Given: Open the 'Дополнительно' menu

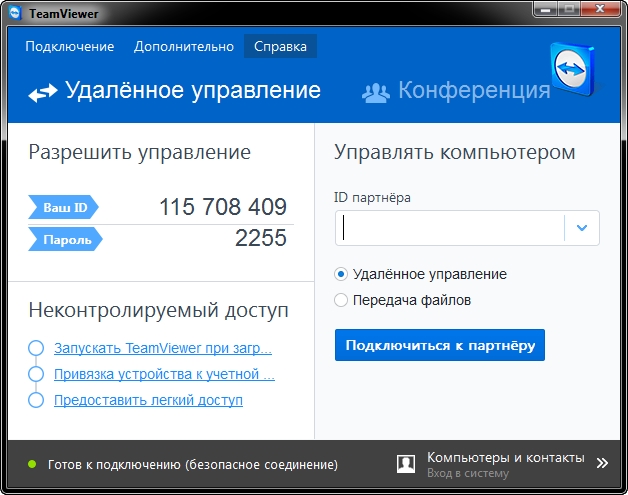Looking at the screenshot, I should (184, 46).
